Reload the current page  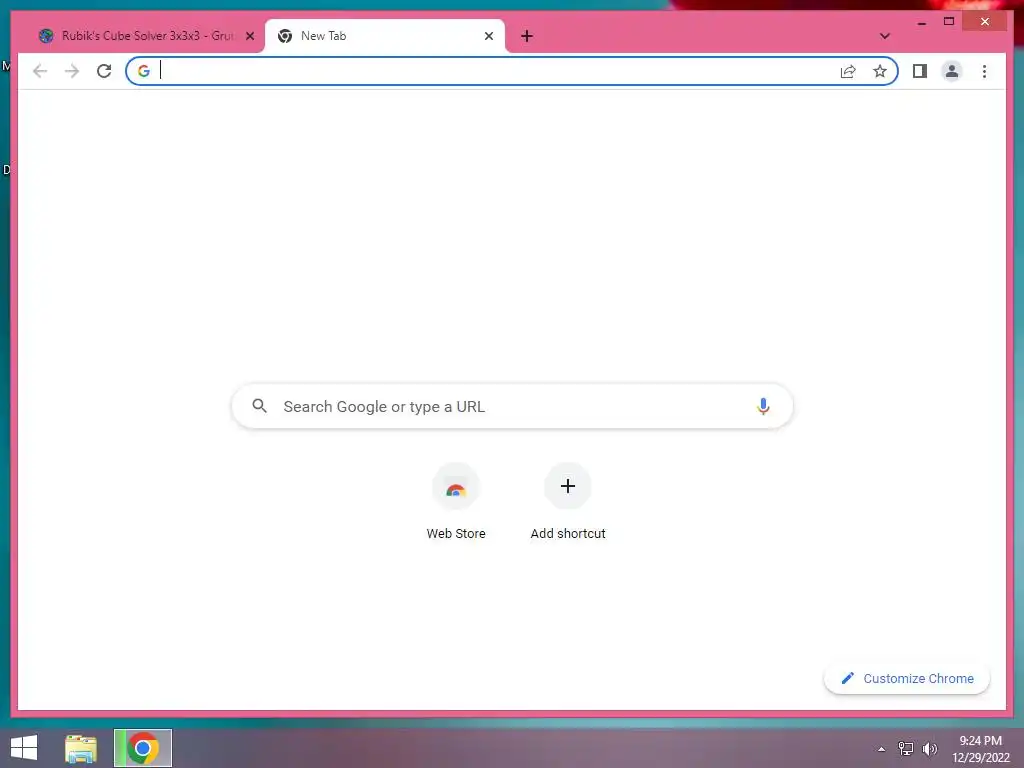coord(104,71)
